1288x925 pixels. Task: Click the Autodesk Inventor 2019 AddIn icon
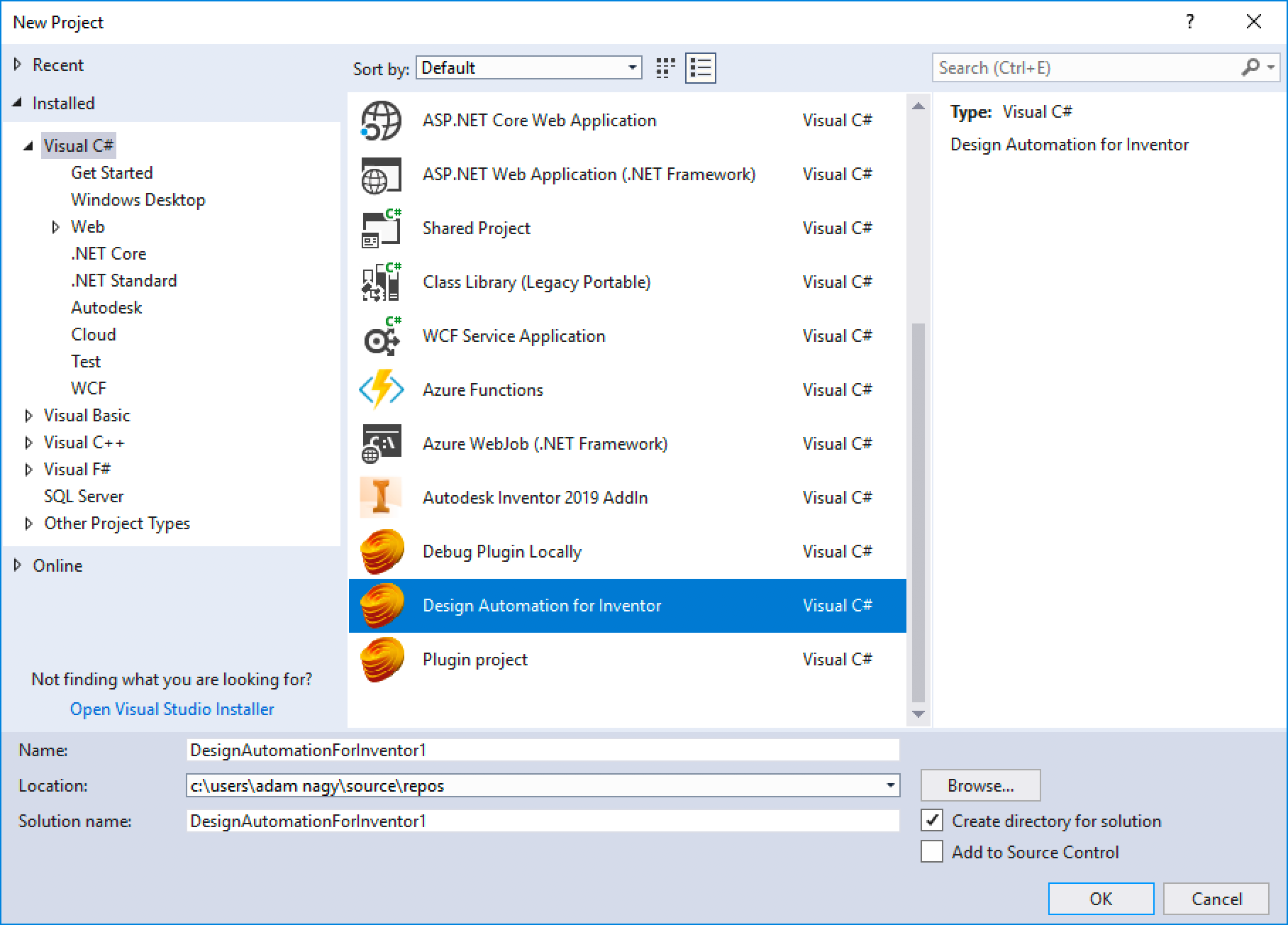tap(382, 497)
